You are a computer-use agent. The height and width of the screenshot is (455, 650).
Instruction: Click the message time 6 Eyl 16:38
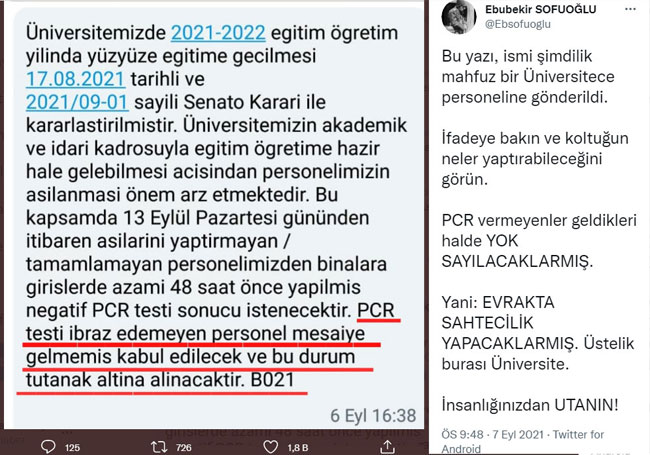(373, 415)
